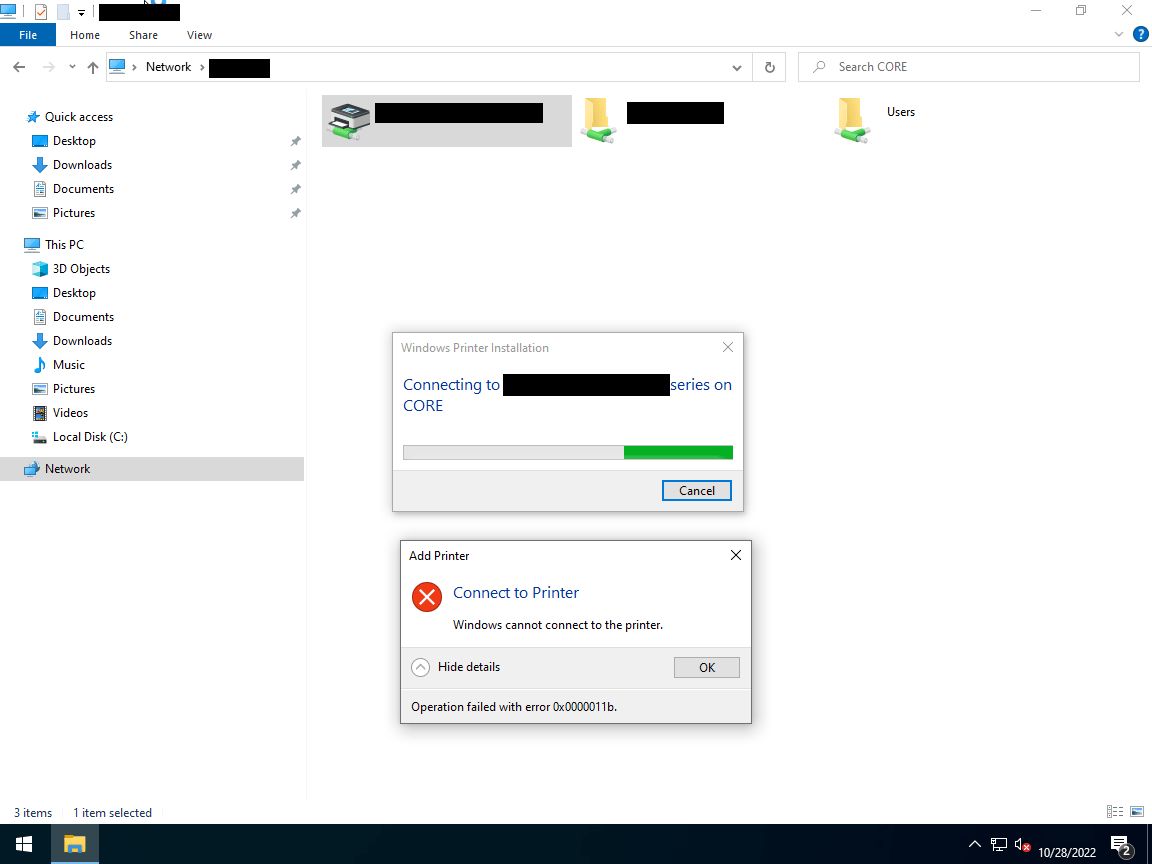Select the redacted shared folder icon
This screenshot has height=864, width=1152.
pos(597,120)
